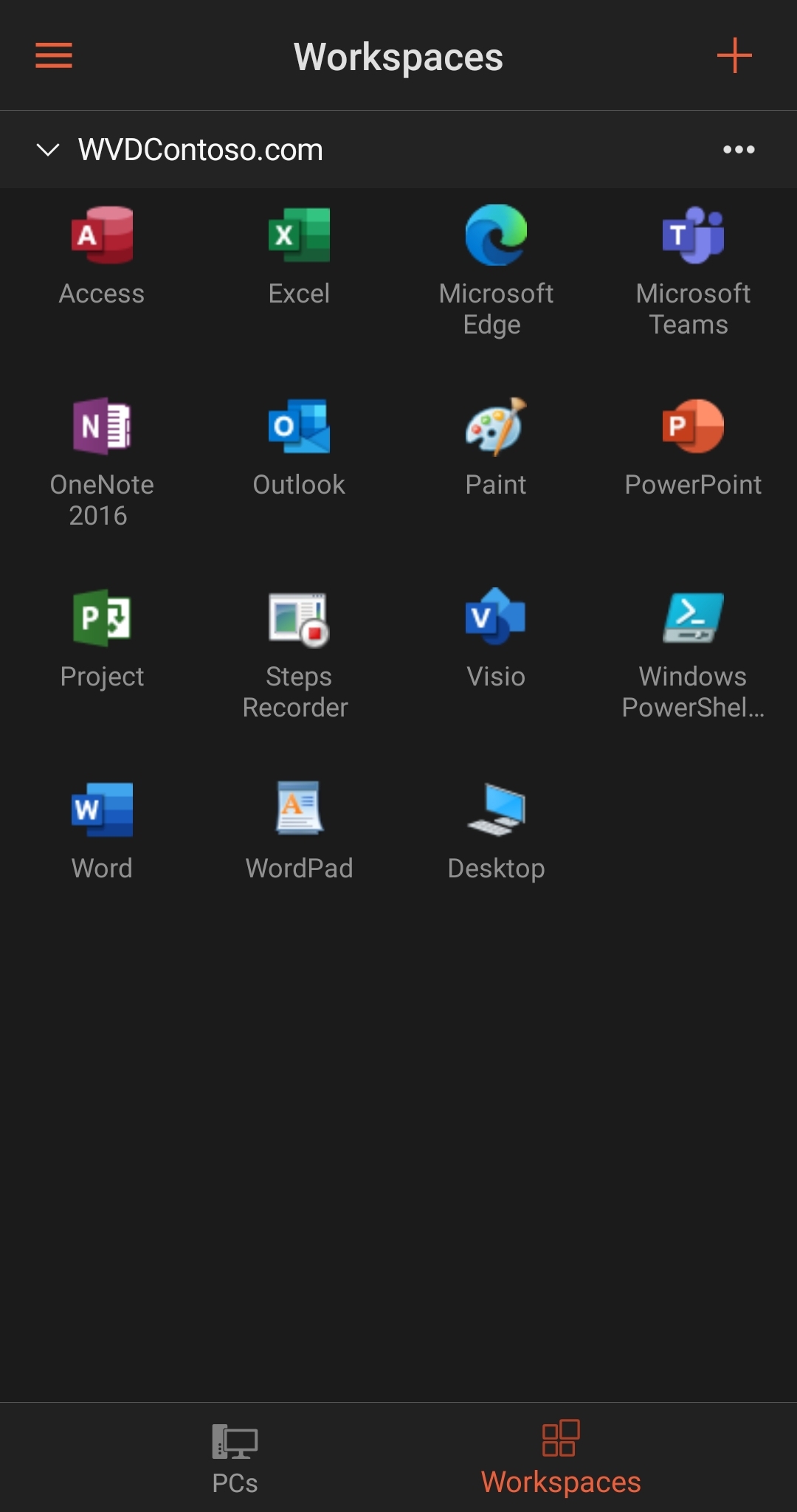Launch the Windows PowerShell icon
Image resolution: width=797 pixels, height=1512 pixels.
(x=693, y=618)
